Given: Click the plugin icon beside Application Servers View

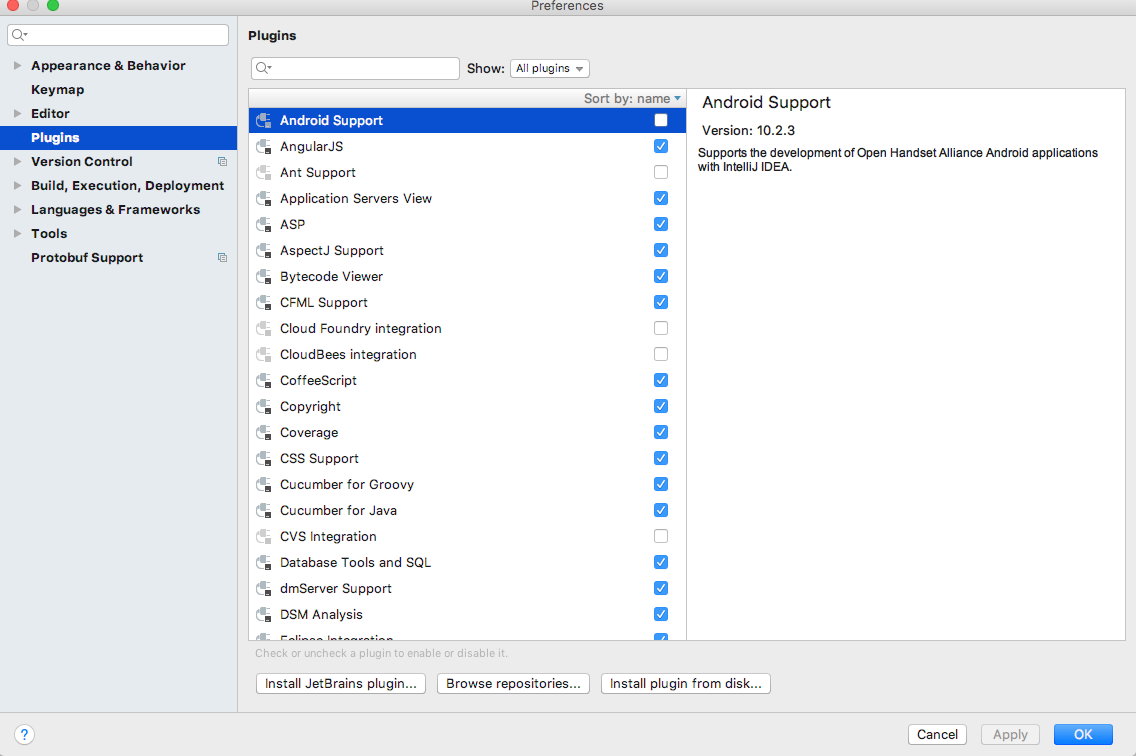Looking at the screenshot, I should 264,199.
